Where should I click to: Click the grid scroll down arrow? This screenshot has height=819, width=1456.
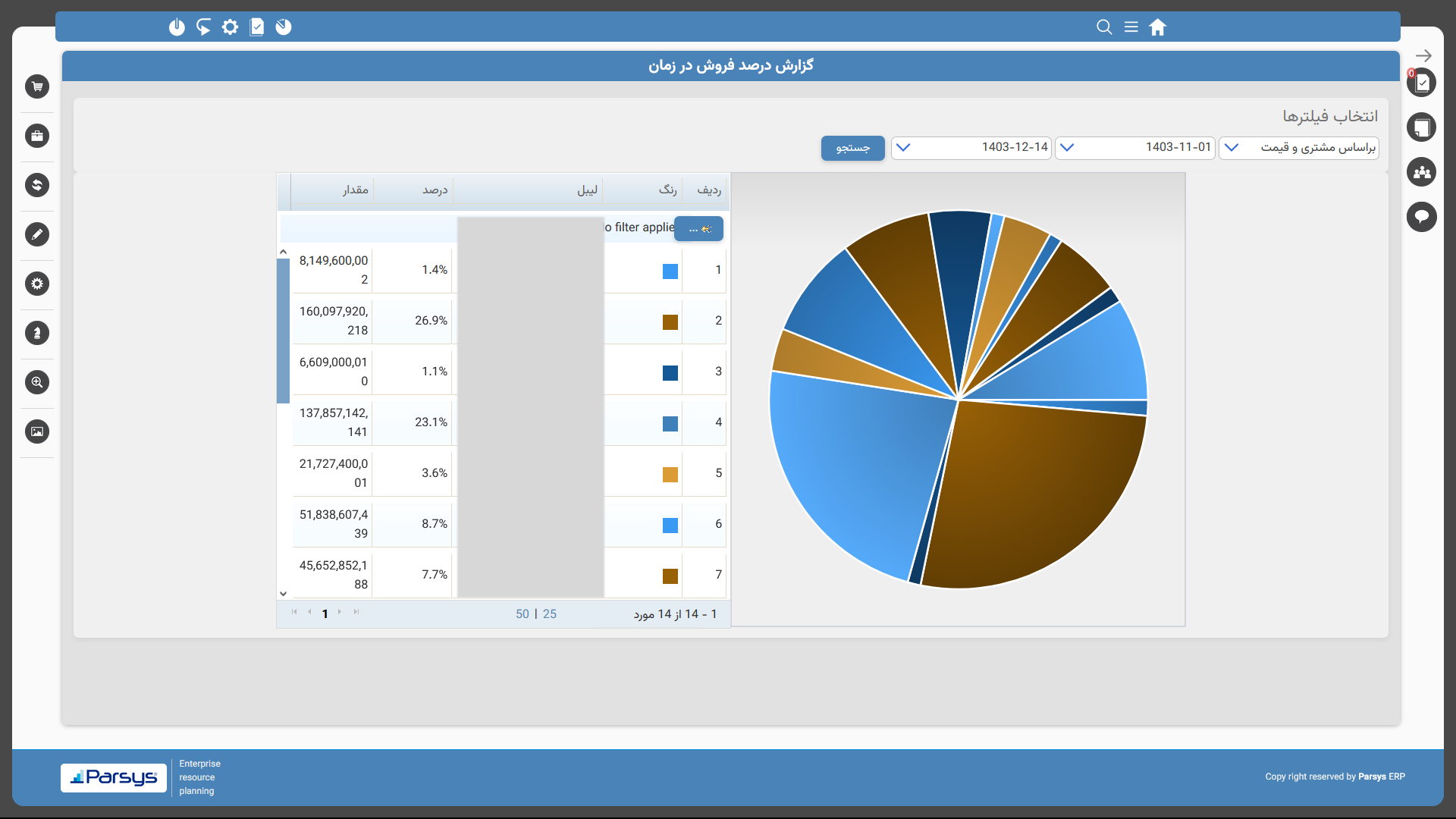(x=284, y=594)
